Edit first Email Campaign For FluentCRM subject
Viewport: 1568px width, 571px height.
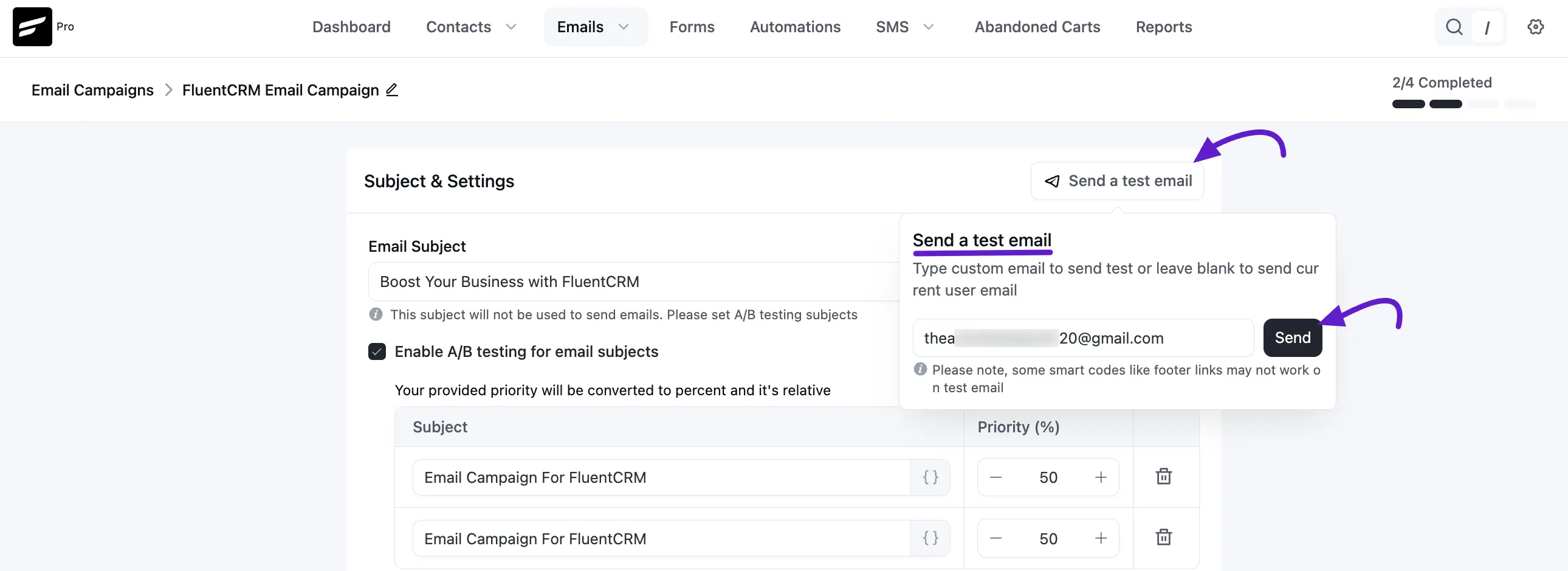(x=662, y=477)
